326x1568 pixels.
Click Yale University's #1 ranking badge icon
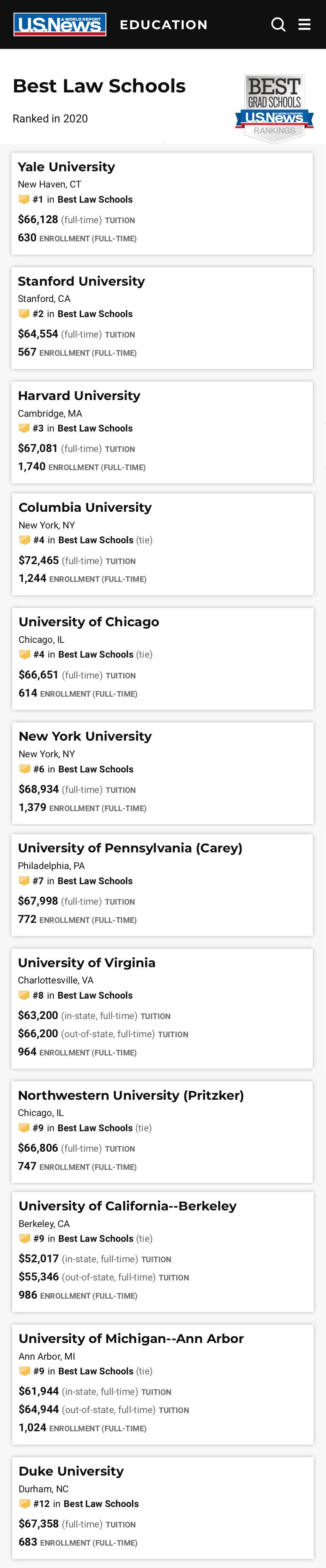pos(24,200)
